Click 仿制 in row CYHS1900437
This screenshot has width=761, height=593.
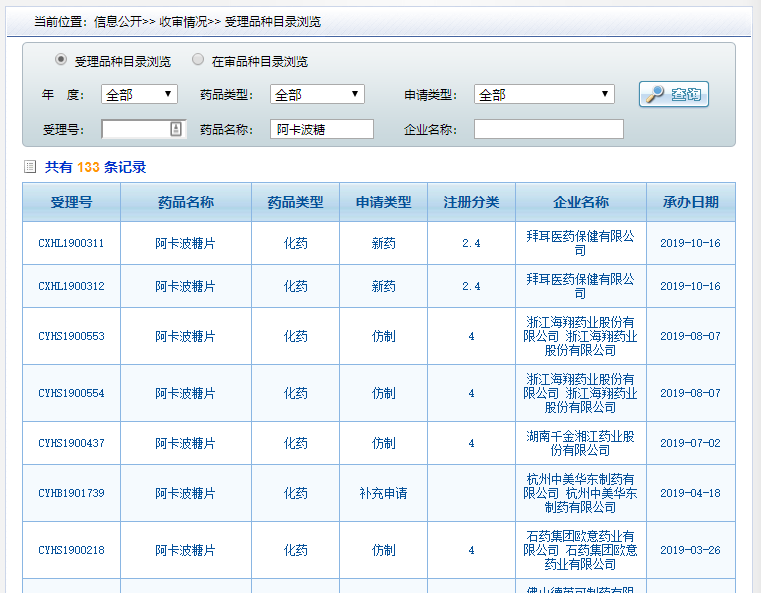click(x=383, y=443)
